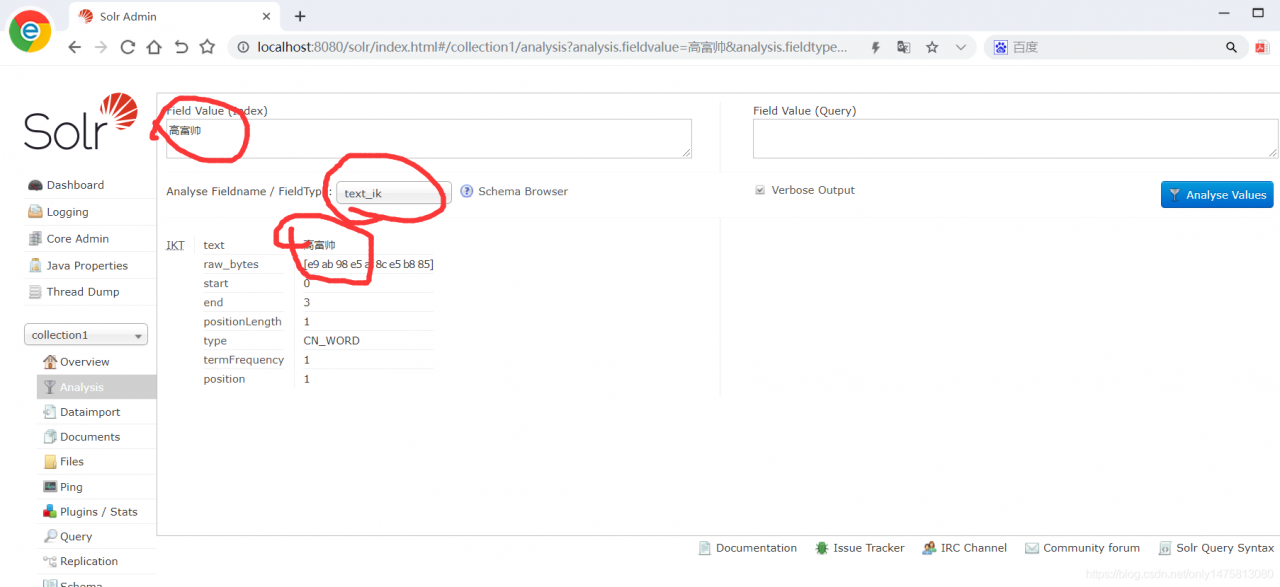Open the Query page
The width and height of the screenshot is (1280, 587).
(x=76, y=537)
